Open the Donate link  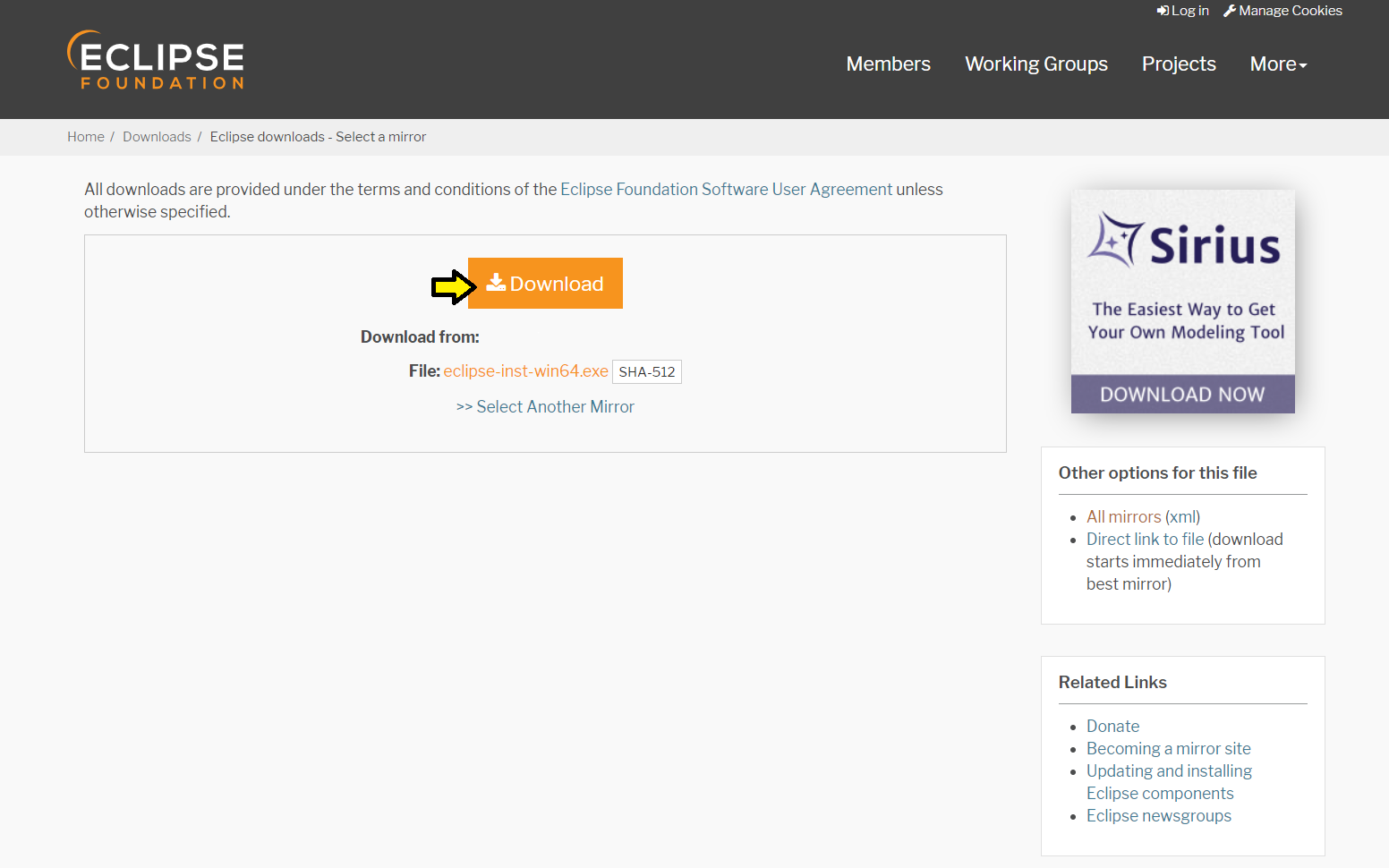(1112, 727)
